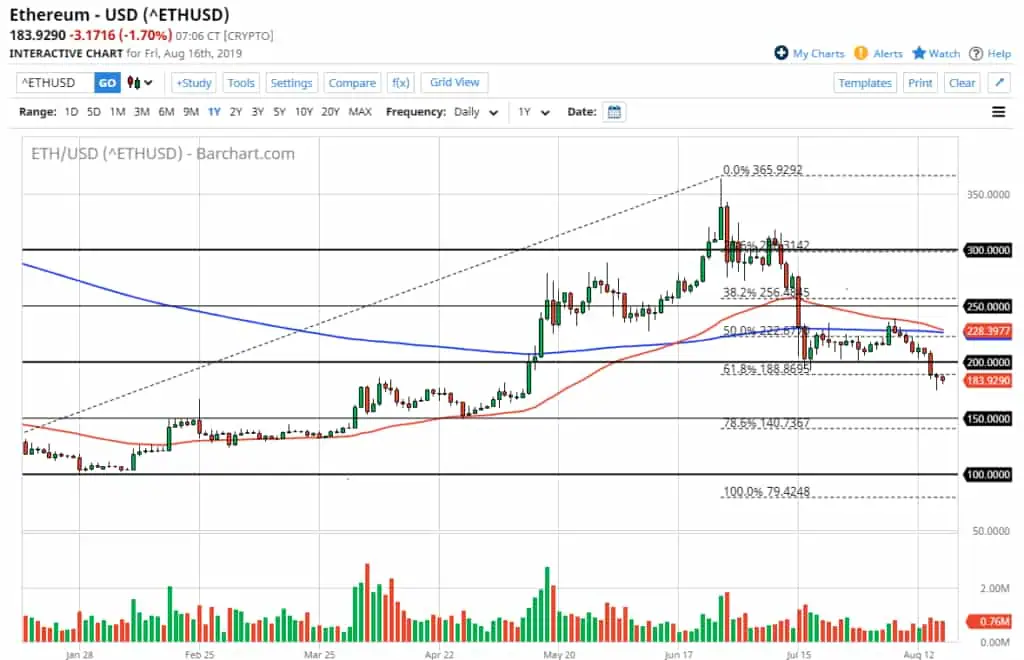Click the 61.8% 188.8695 Fibonacci label
The image size is (1024, 660).
766,369
